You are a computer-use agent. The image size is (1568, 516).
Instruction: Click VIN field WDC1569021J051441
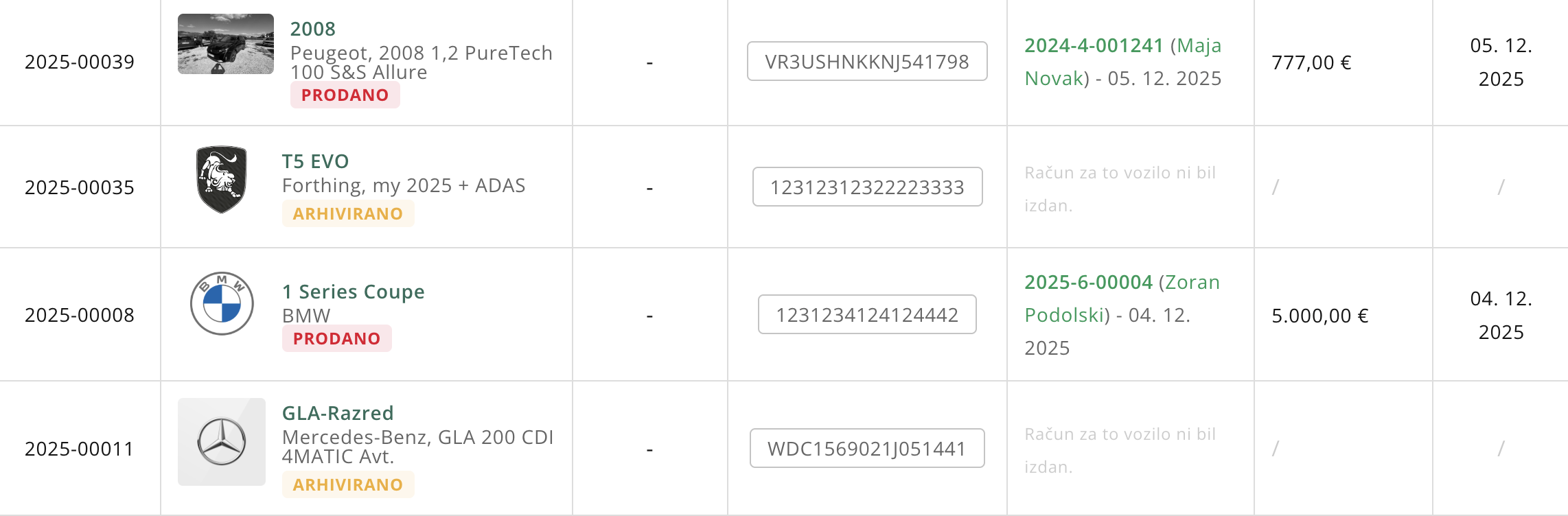(866, 449)
